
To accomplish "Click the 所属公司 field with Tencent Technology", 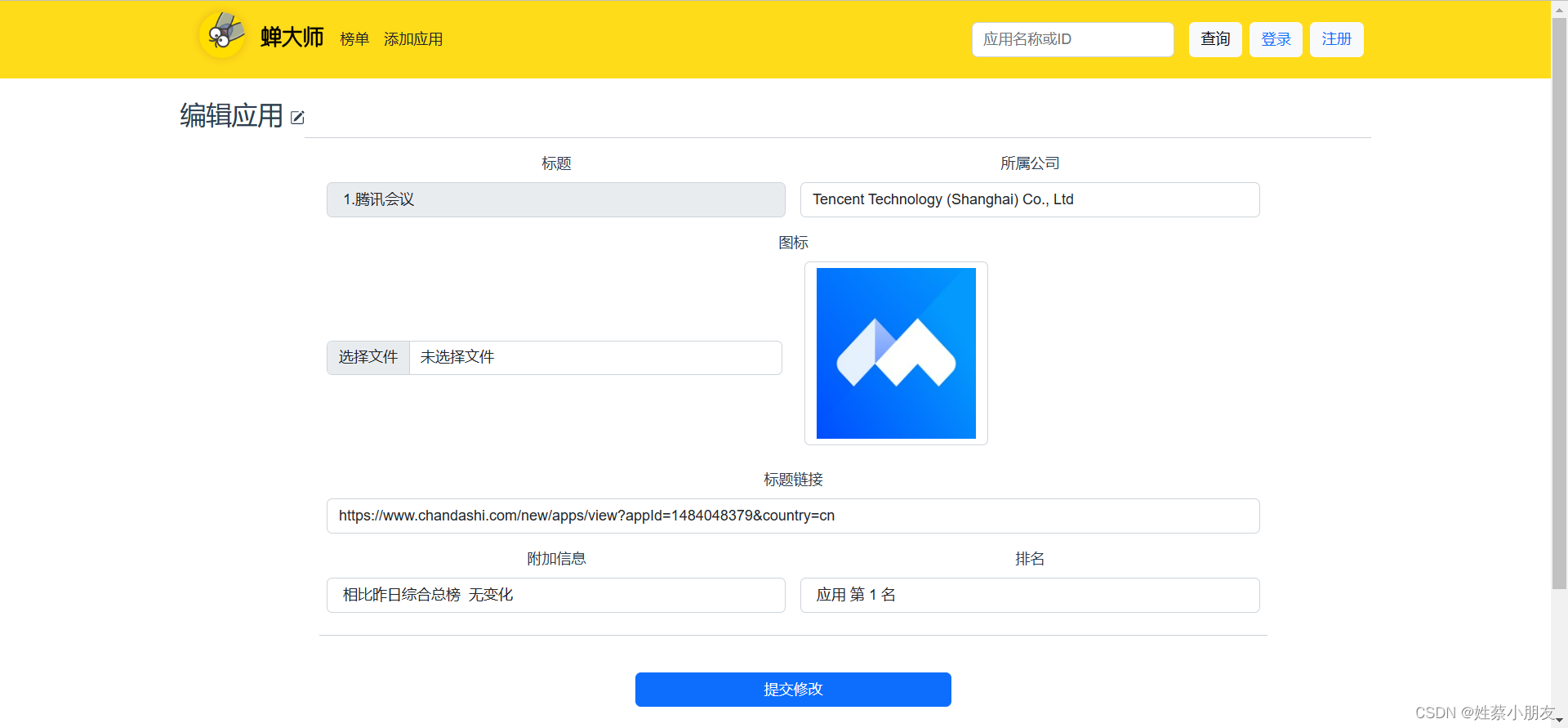I will tap(1030, 199).
